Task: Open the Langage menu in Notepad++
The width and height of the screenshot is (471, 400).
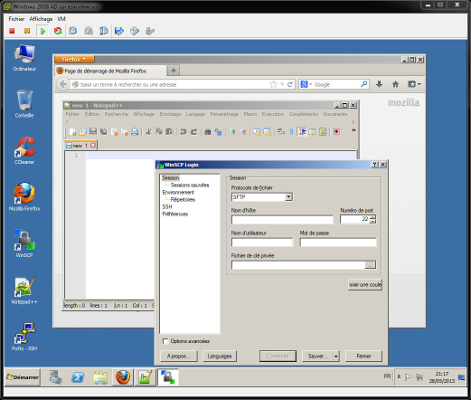Action: click(195, 114)
